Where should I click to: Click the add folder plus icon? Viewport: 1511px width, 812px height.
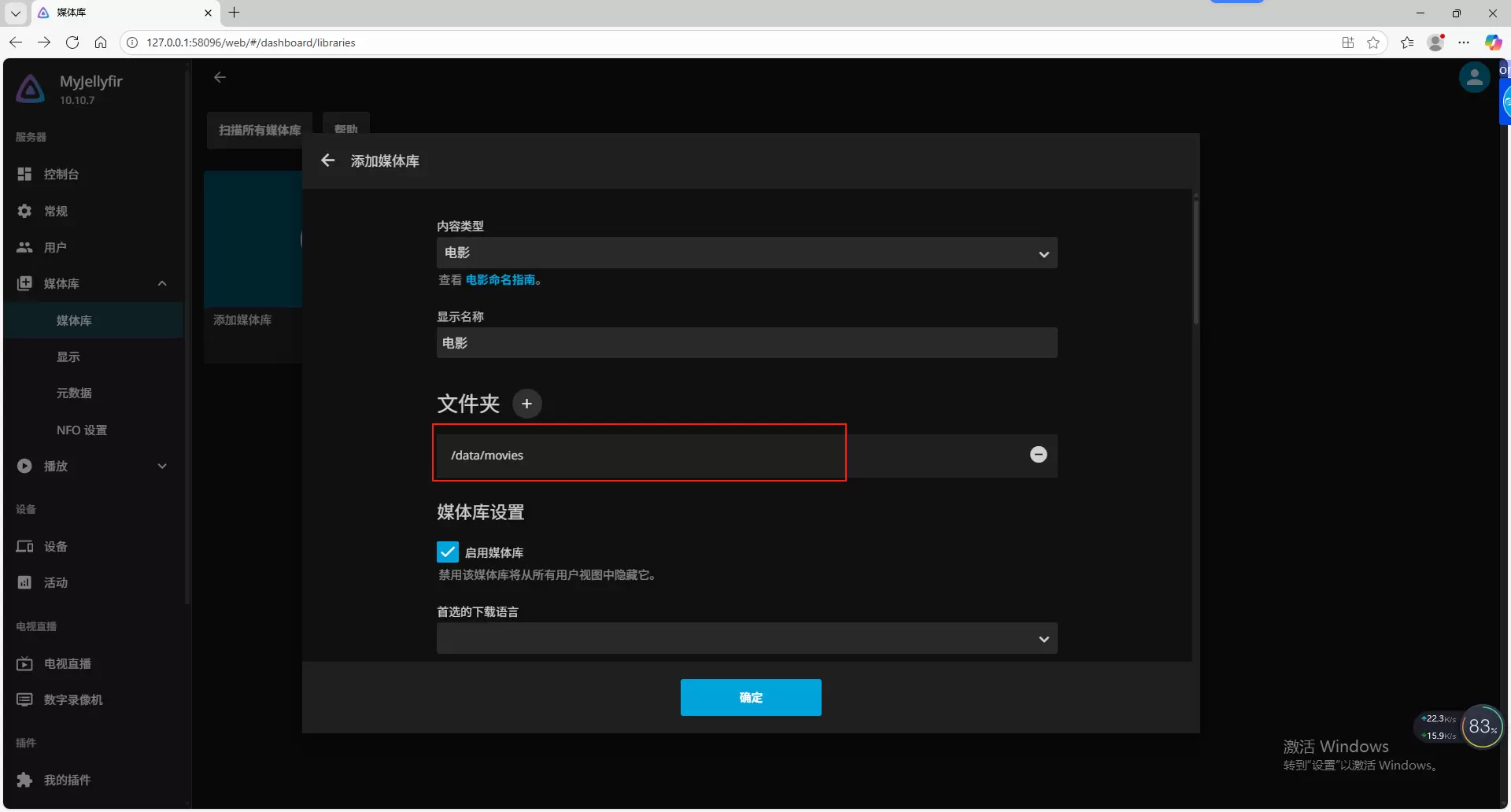click(x=526, y=404)
